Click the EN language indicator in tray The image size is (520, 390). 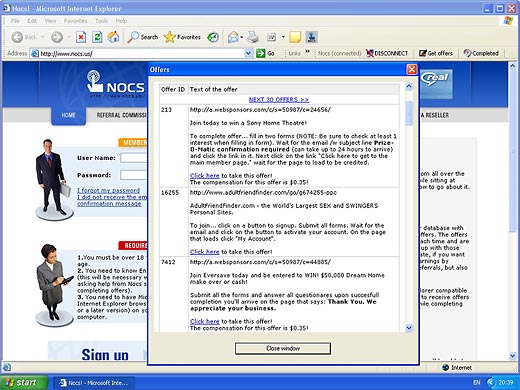477,383
